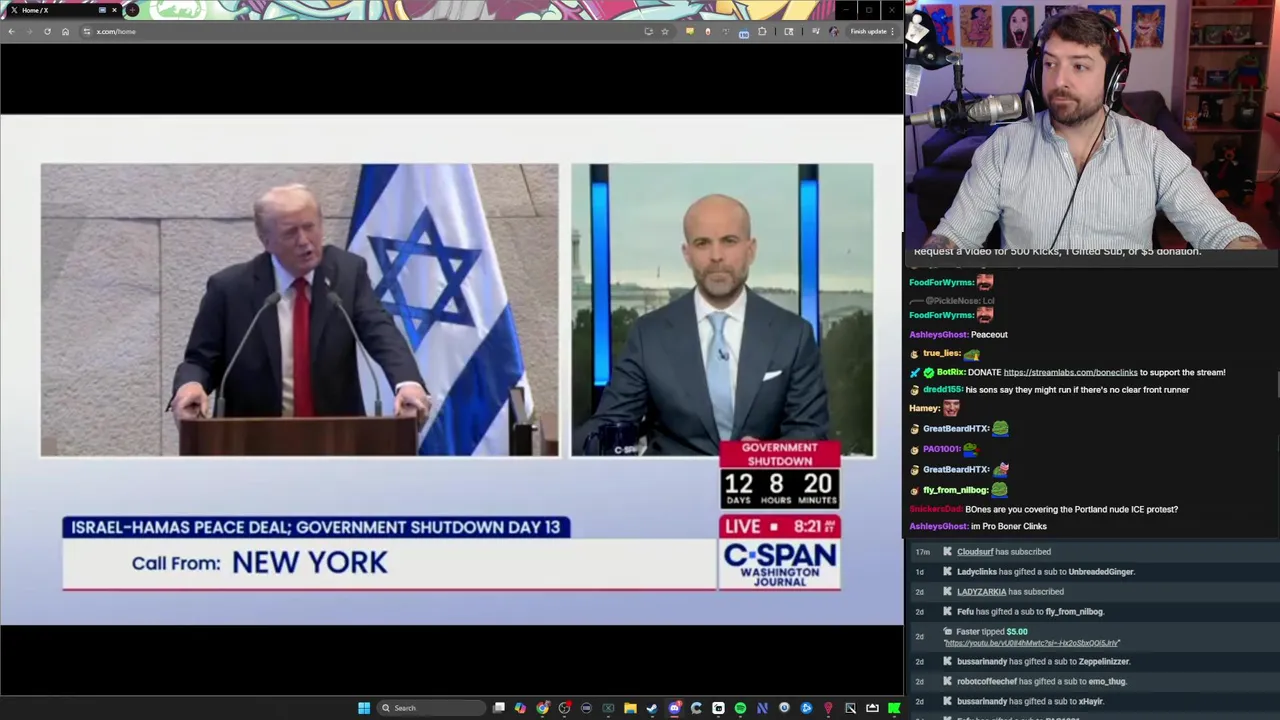This screenshot has height=720, width=1280.
Task: Click chat username PAG1001
Action: [941, 449]
